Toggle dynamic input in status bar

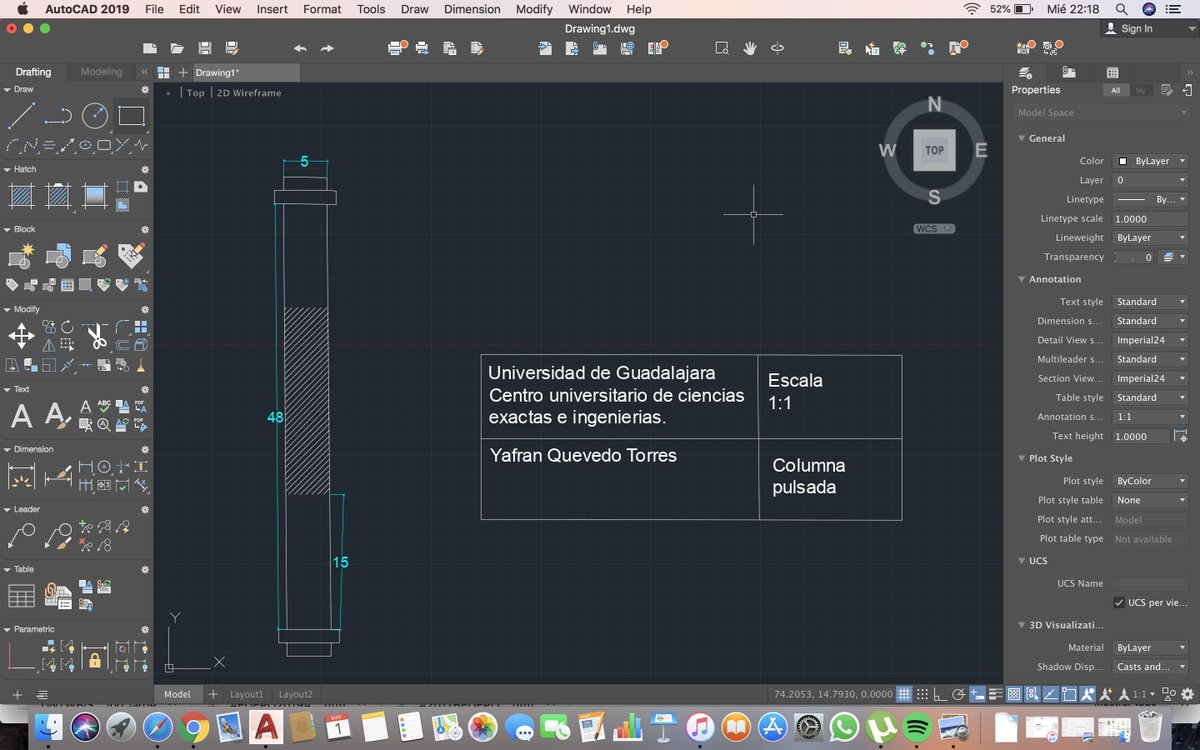[x=976, y=694]
